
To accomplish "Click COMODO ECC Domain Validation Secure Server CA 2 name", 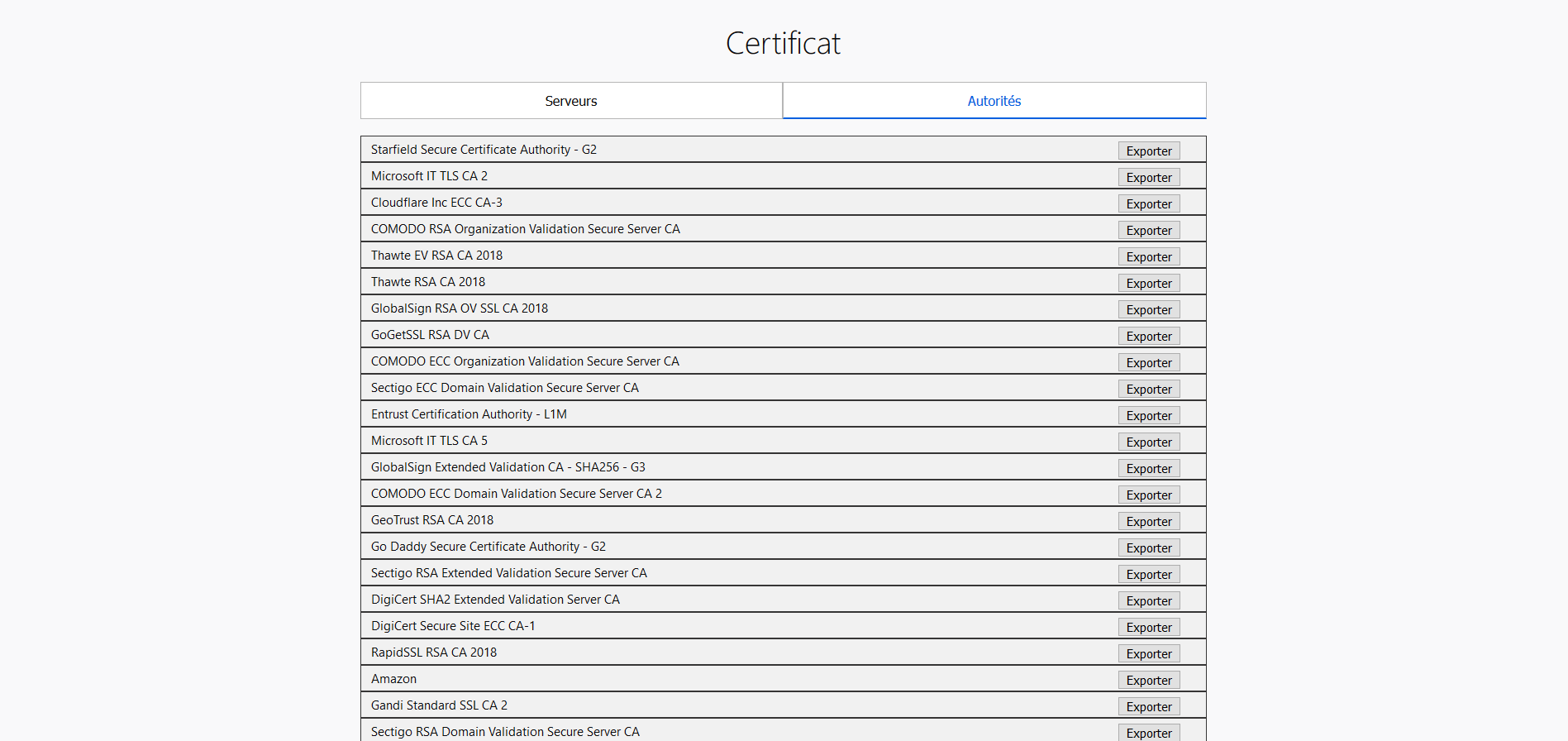I will [x=517, y=494].
